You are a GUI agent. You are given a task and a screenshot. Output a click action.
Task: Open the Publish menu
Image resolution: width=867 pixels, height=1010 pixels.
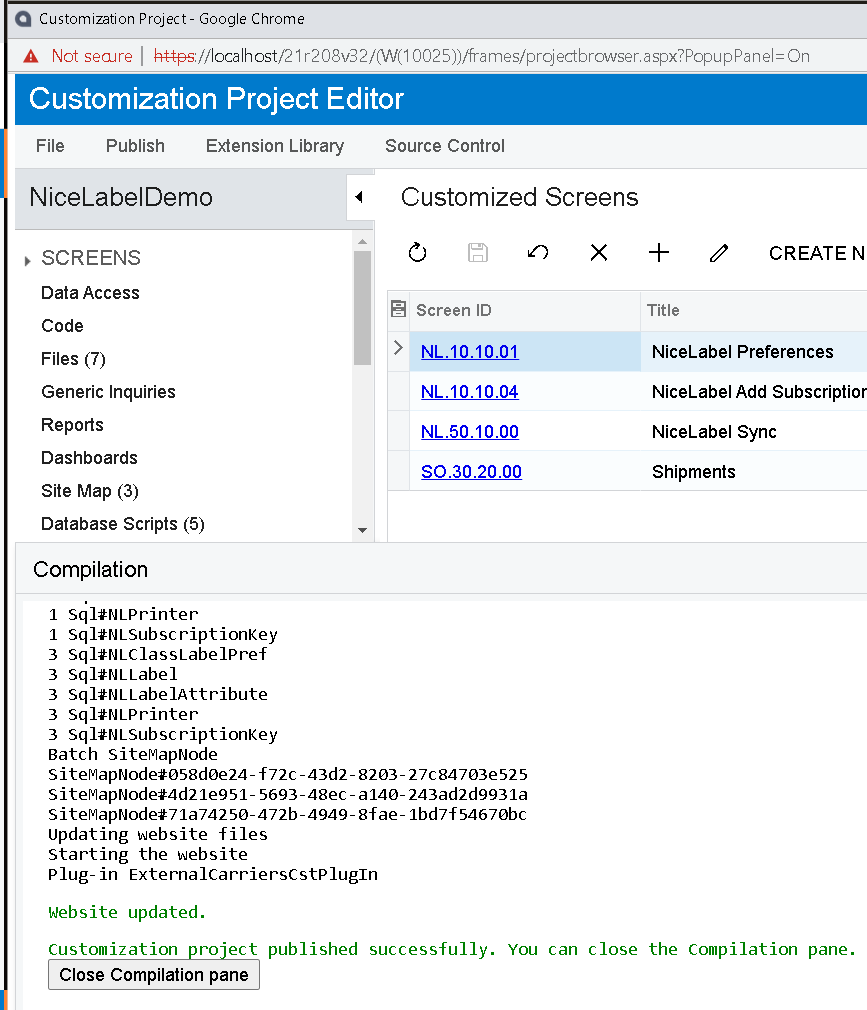coord(134,146)
